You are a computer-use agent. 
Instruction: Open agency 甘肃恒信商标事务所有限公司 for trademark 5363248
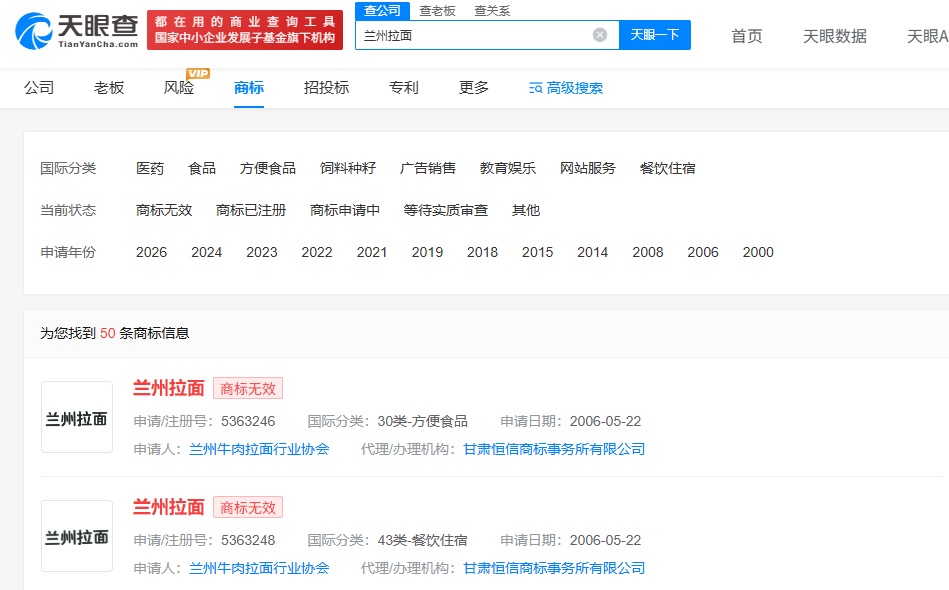click(554, 568)
